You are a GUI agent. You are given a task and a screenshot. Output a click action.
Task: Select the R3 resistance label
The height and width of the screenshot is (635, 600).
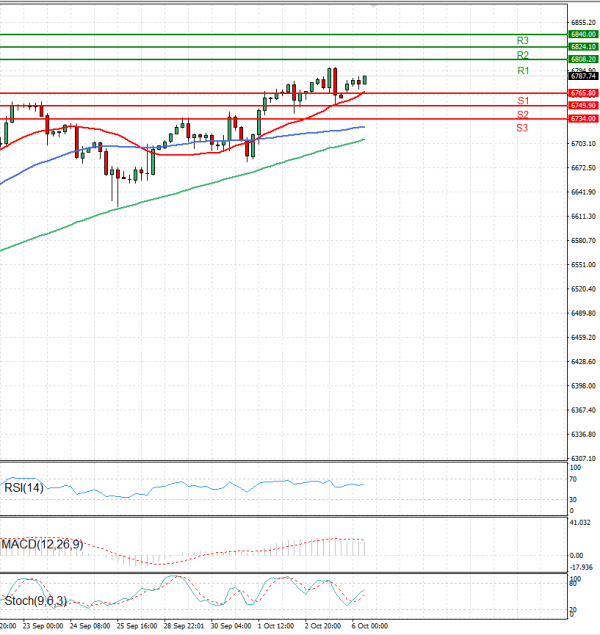[522, 41]
